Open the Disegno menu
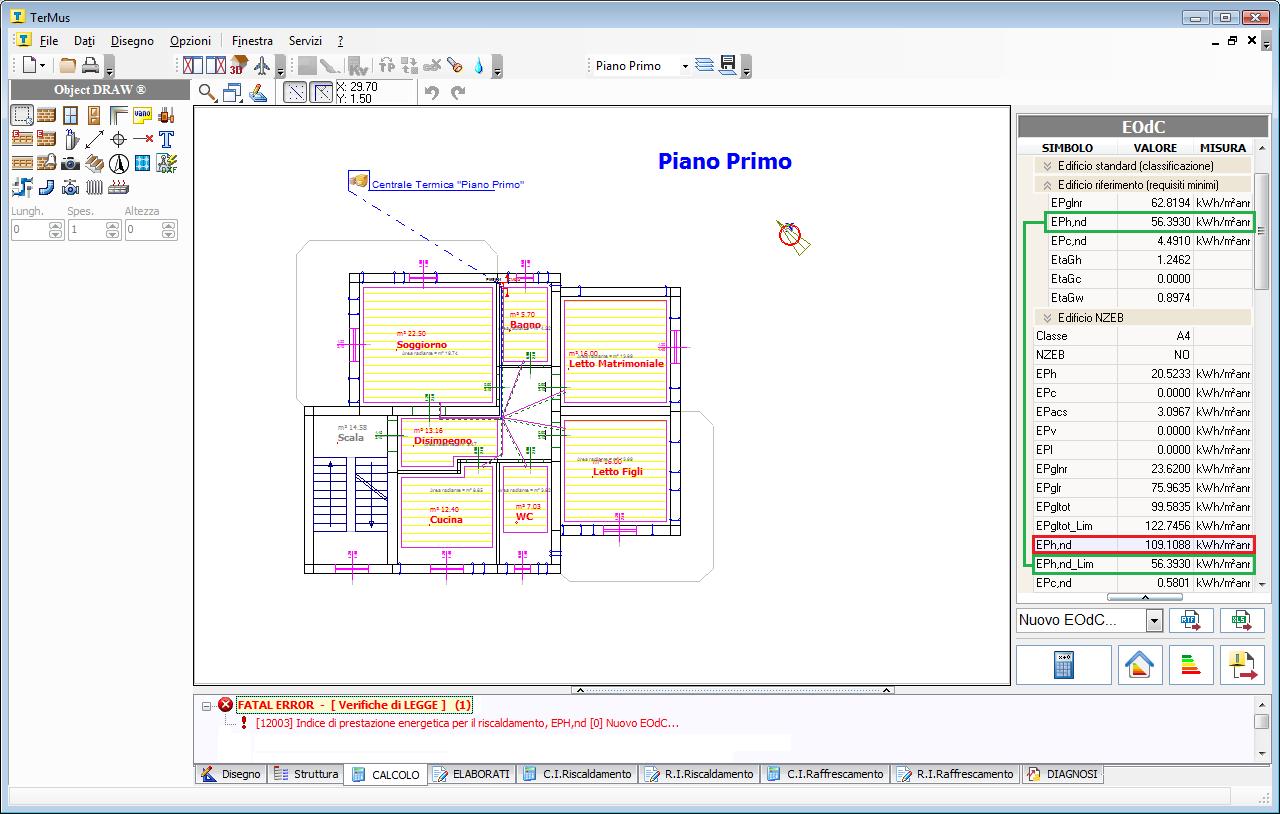Screen dimensions: 1280x814 (132, 41)
